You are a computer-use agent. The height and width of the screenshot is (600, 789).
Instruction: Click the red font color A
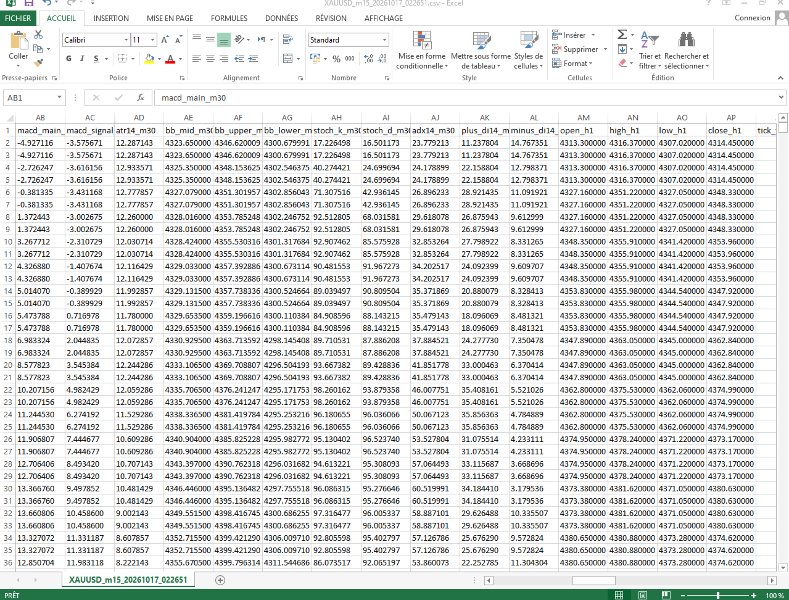170,59
